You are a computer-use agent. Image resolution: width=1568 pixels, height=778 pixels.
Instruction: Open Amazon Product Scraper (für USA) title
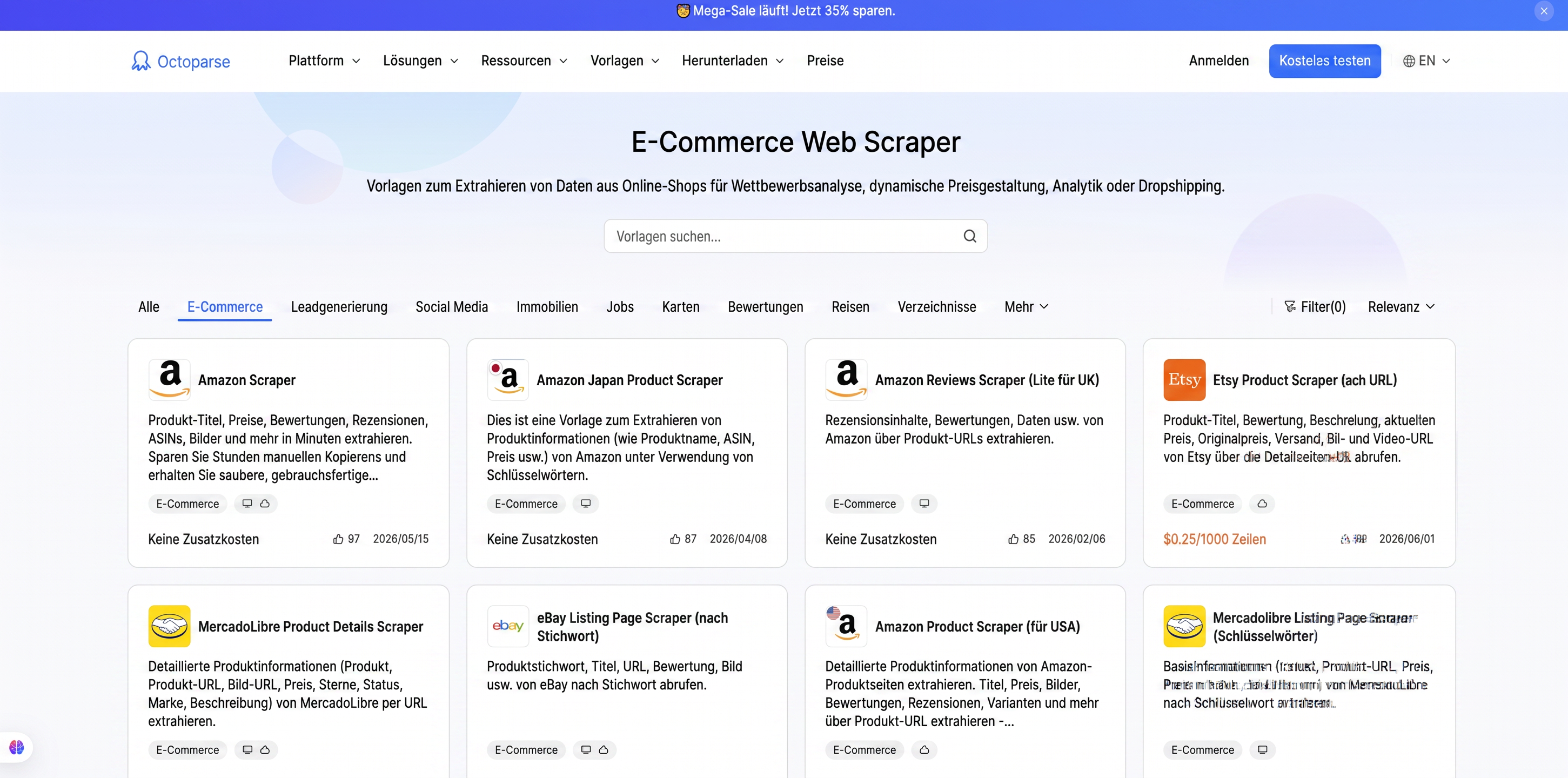pos(977,626)
